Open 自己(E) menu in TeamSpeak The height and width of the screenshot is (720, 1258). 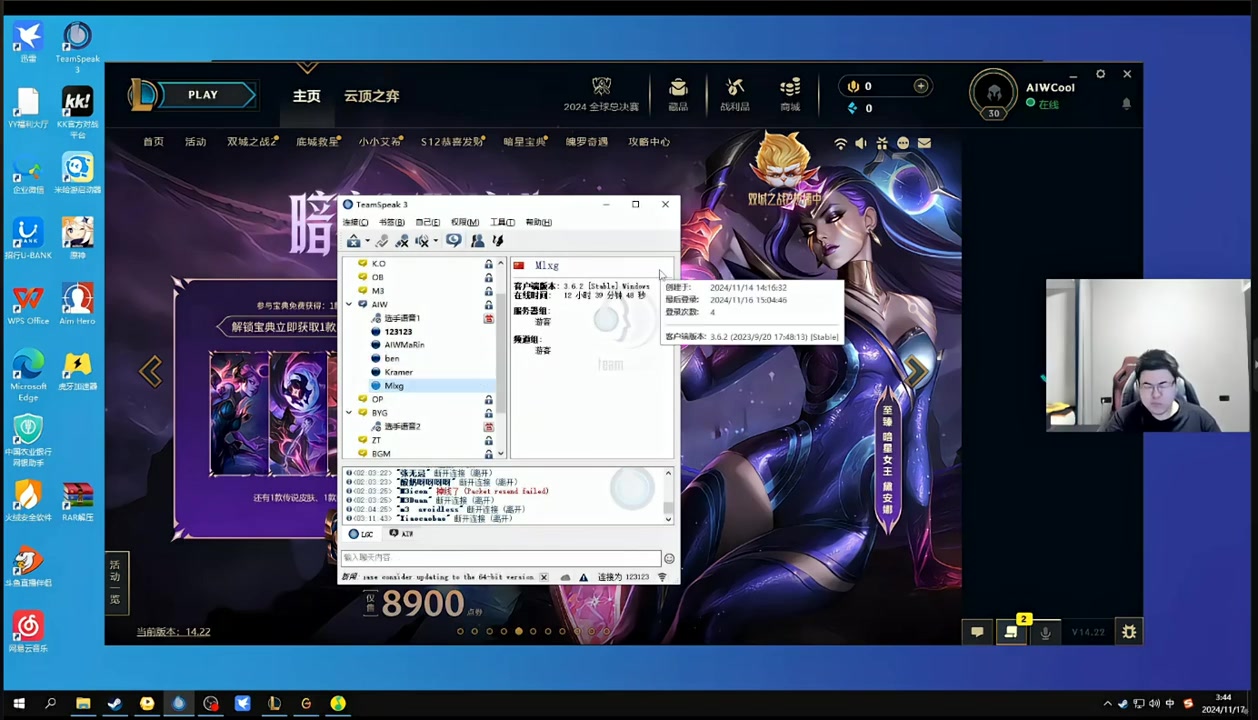[x=428, y=222]
